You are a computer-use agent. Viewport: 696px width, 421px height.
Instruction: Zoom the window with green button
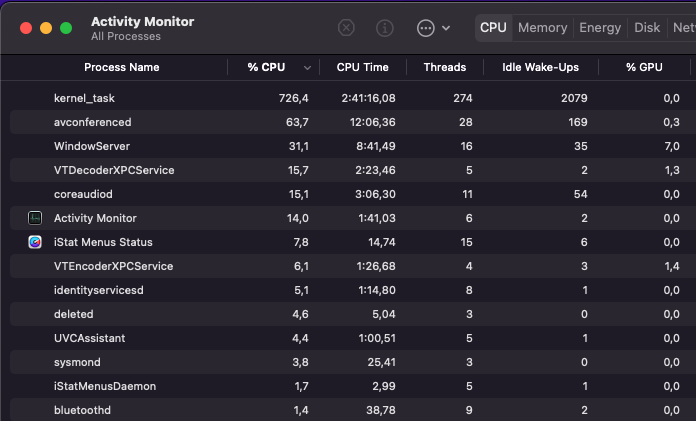[x=66, y=28]
